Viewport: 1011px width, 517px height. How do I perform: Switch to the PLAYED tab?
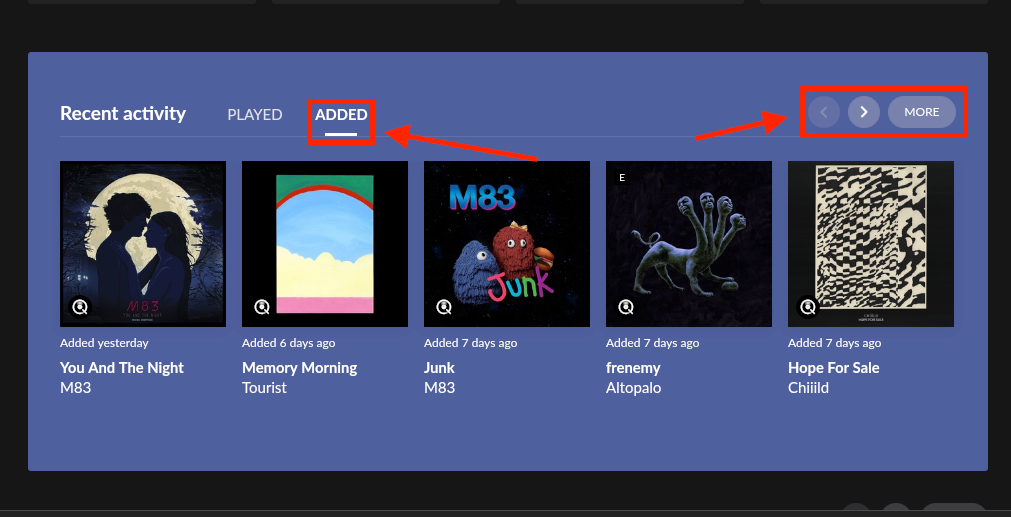pos(255,115)
